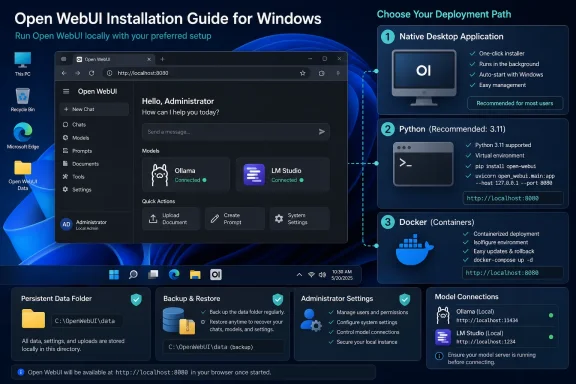The height and width of the screenshot is (384, 576).
Task: Click the database backup icon
Action: pos(179,321)
